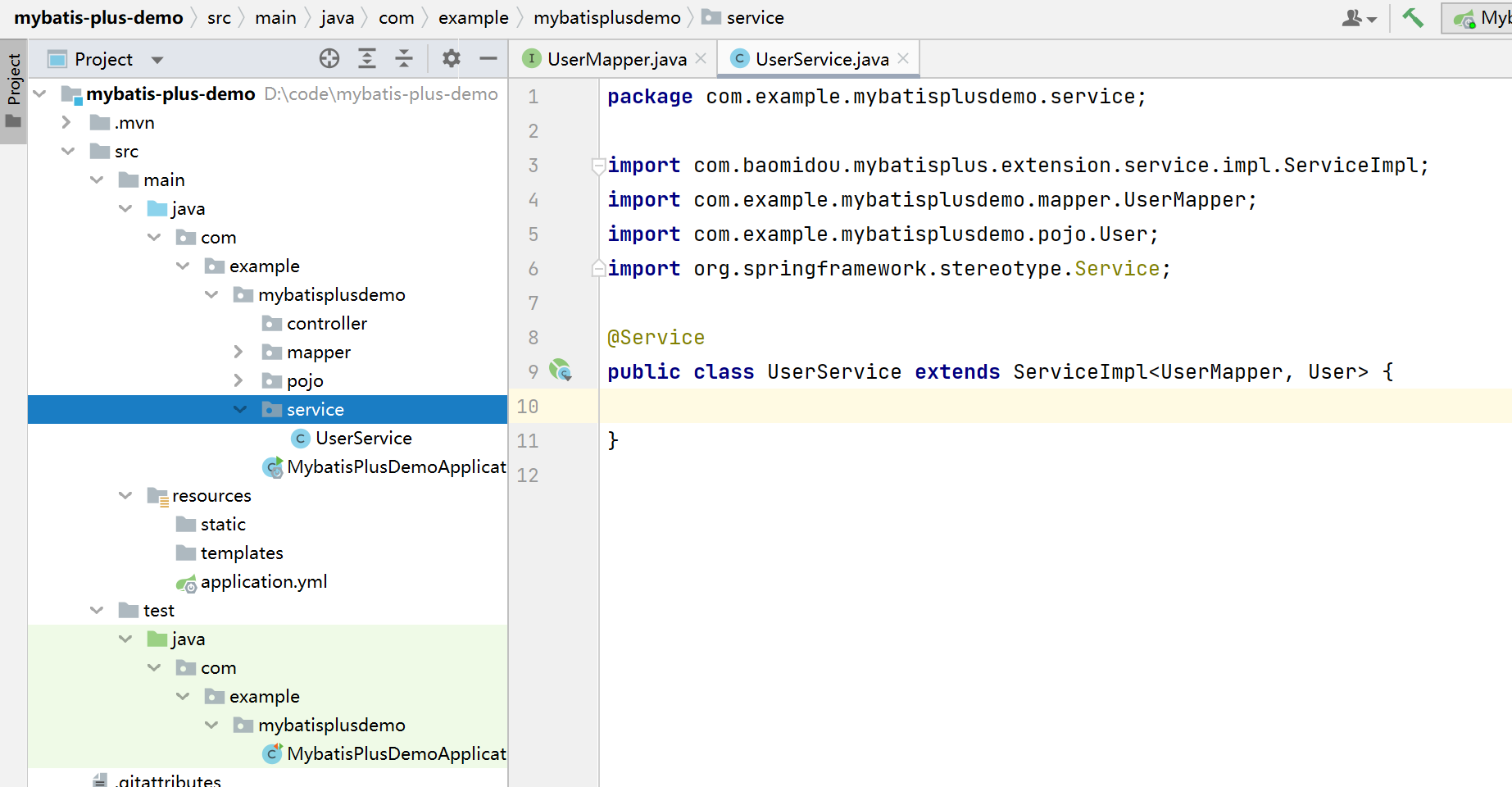Collapse the resources folder

[125, 495]
